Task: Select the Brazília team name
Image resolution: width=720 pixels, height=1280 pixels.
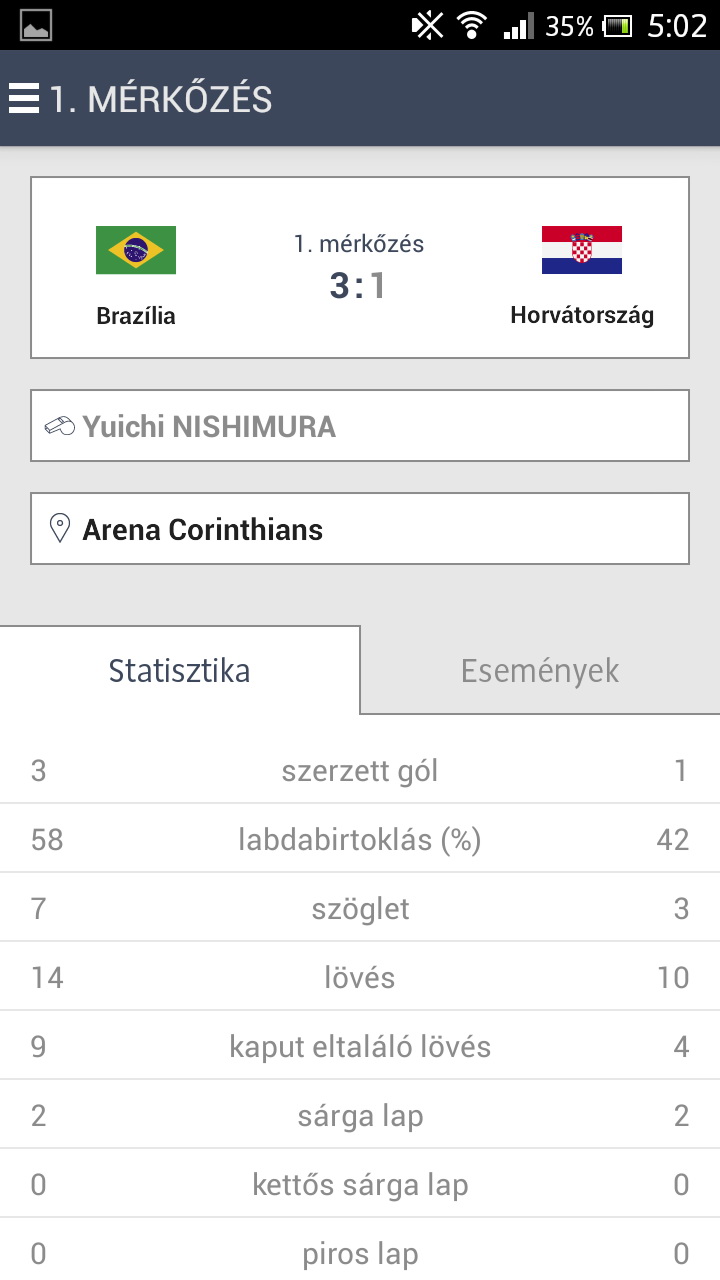Action: pos(136,316)
